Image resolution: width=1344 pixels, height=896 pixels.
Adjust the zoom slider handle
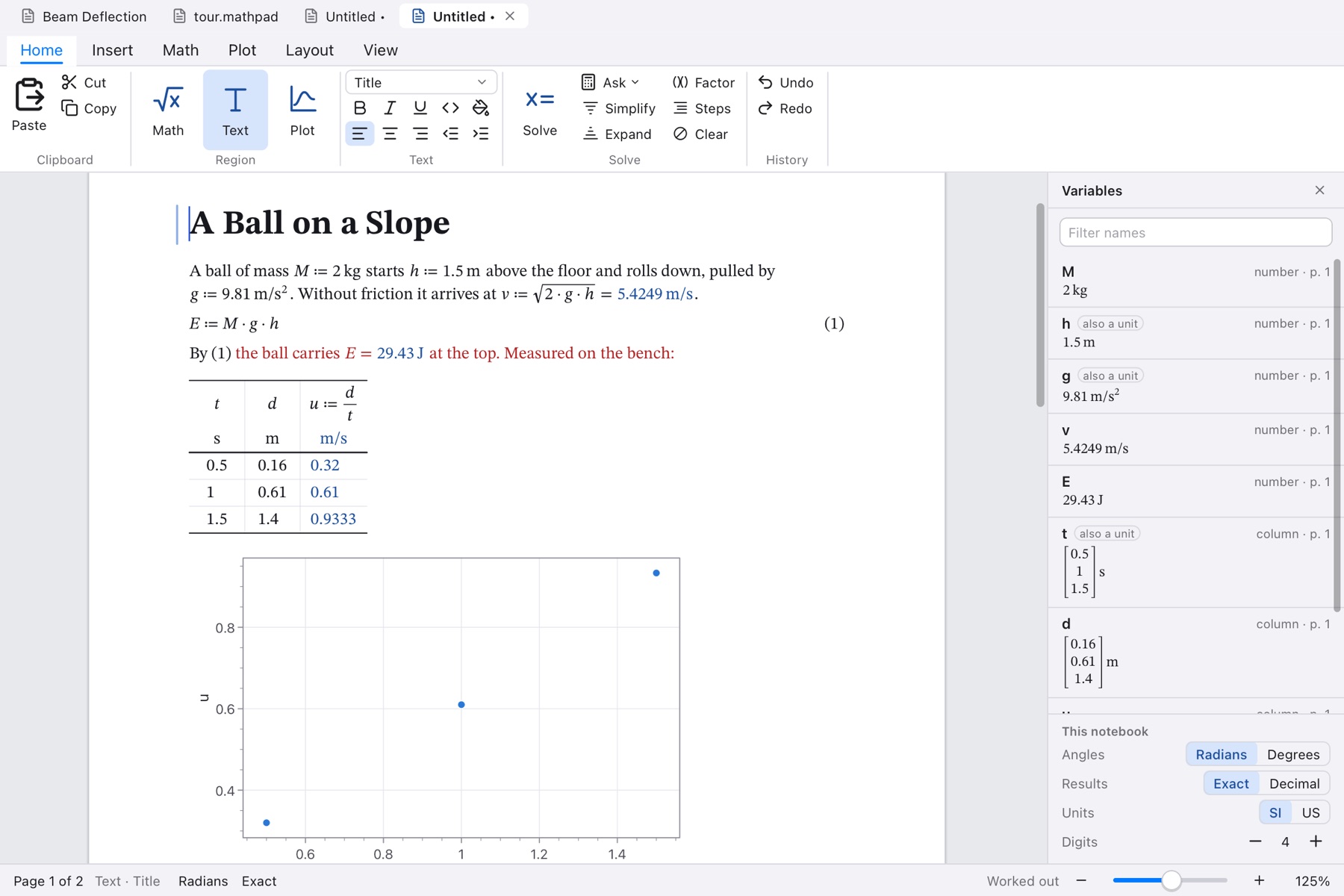pos(1171,881)
